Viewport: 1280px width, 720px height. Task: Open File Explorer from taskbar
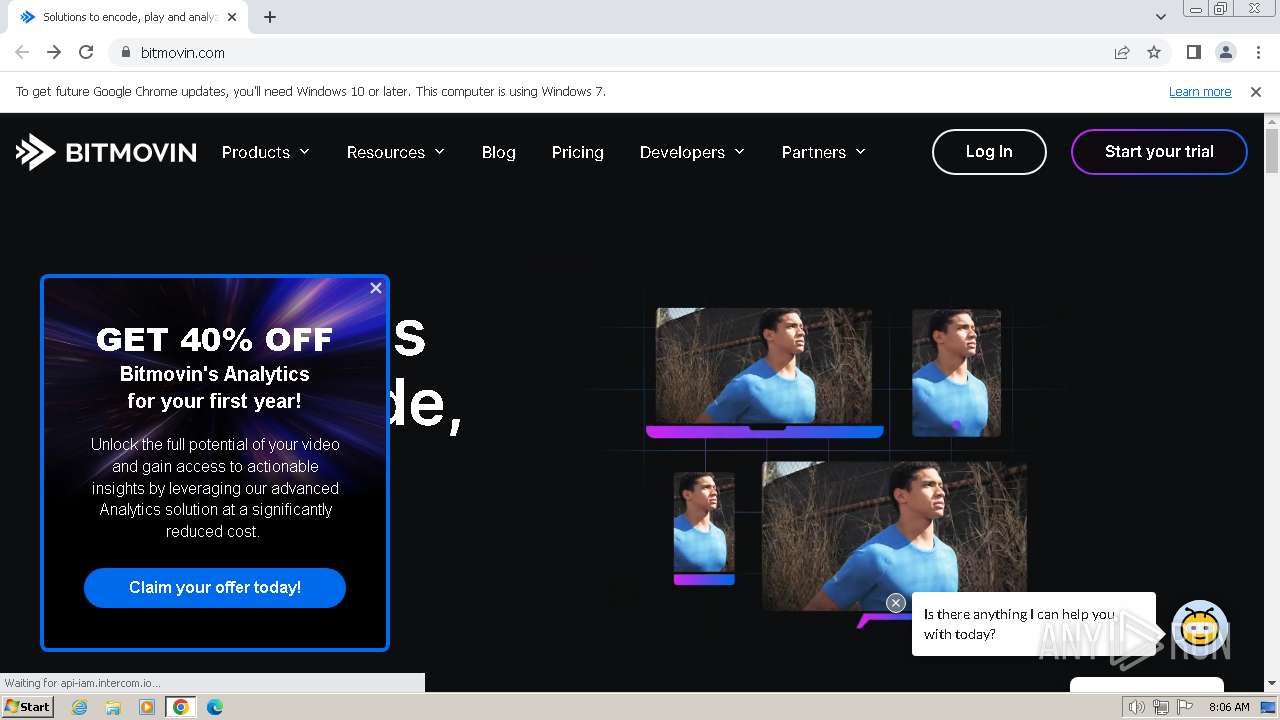coord(113,707)
